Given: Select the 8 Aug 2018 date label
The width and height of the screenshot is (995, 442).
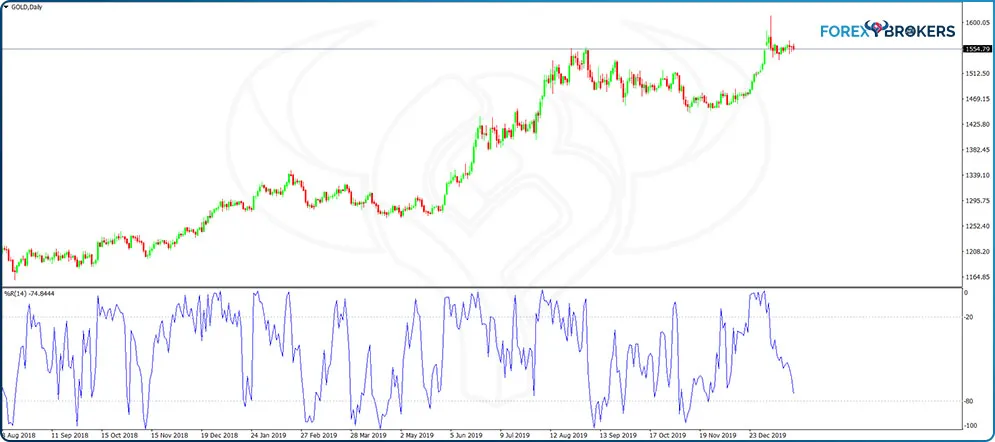Looking at the screenshot, I should [x=18, y=436].
